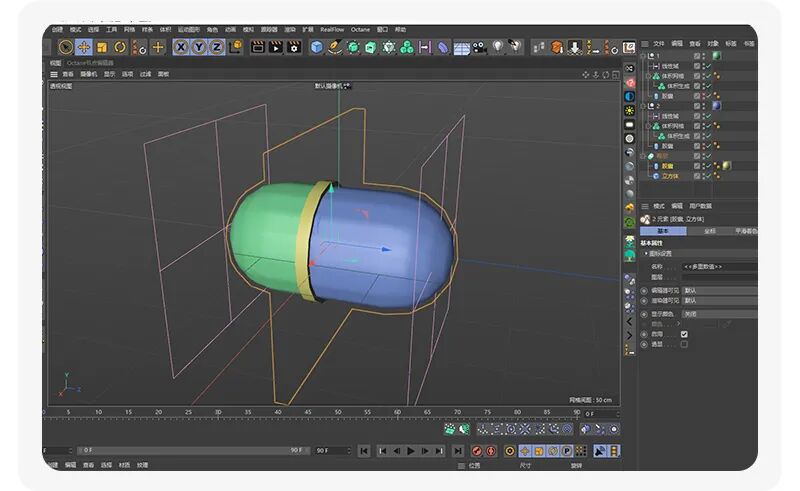Click the half-blue circle side strip icon
Screen dimensions: 800x491
(x=630, y=96)
